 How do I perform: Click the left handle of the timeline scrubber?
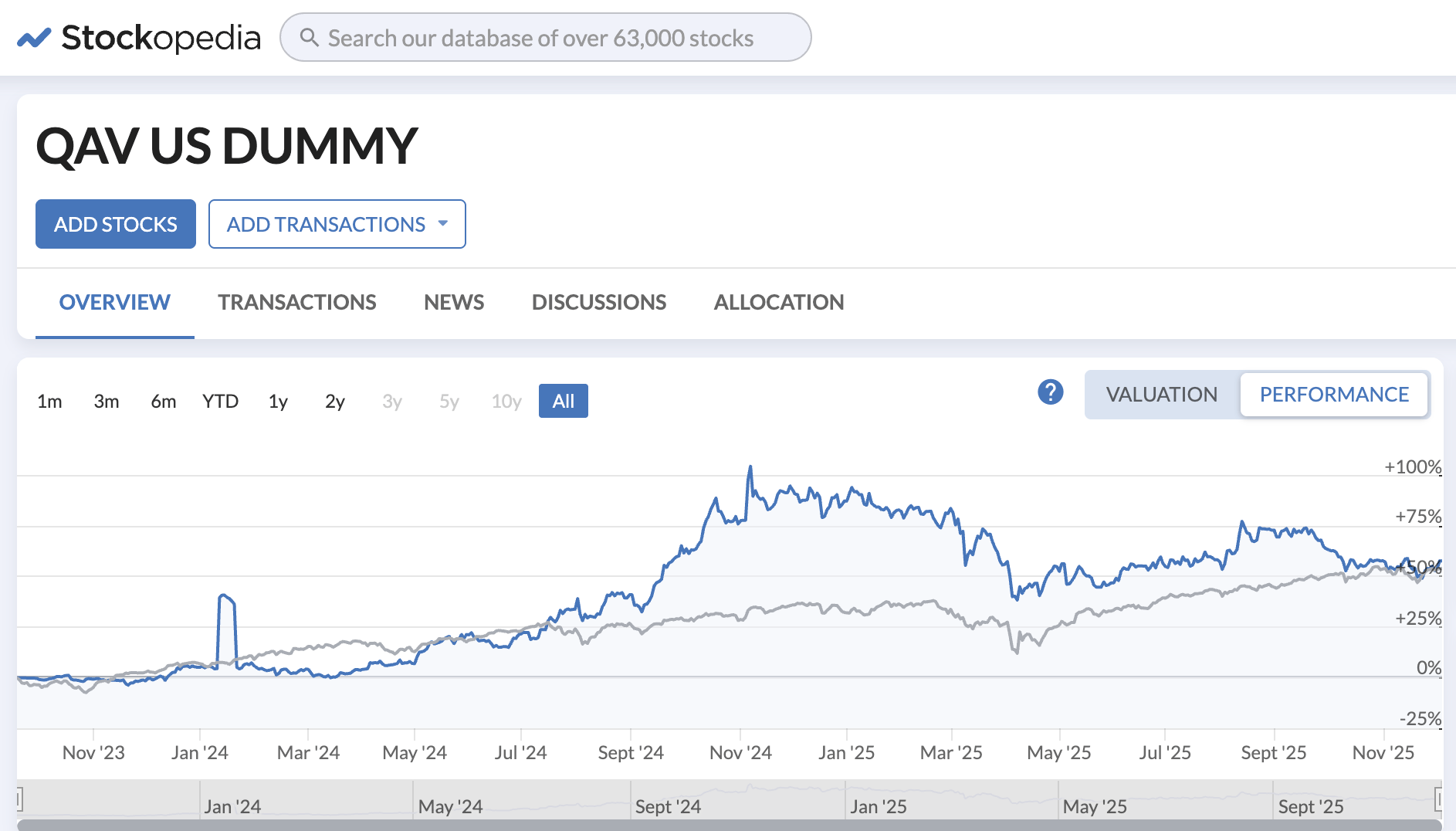[x=19, y=797]
